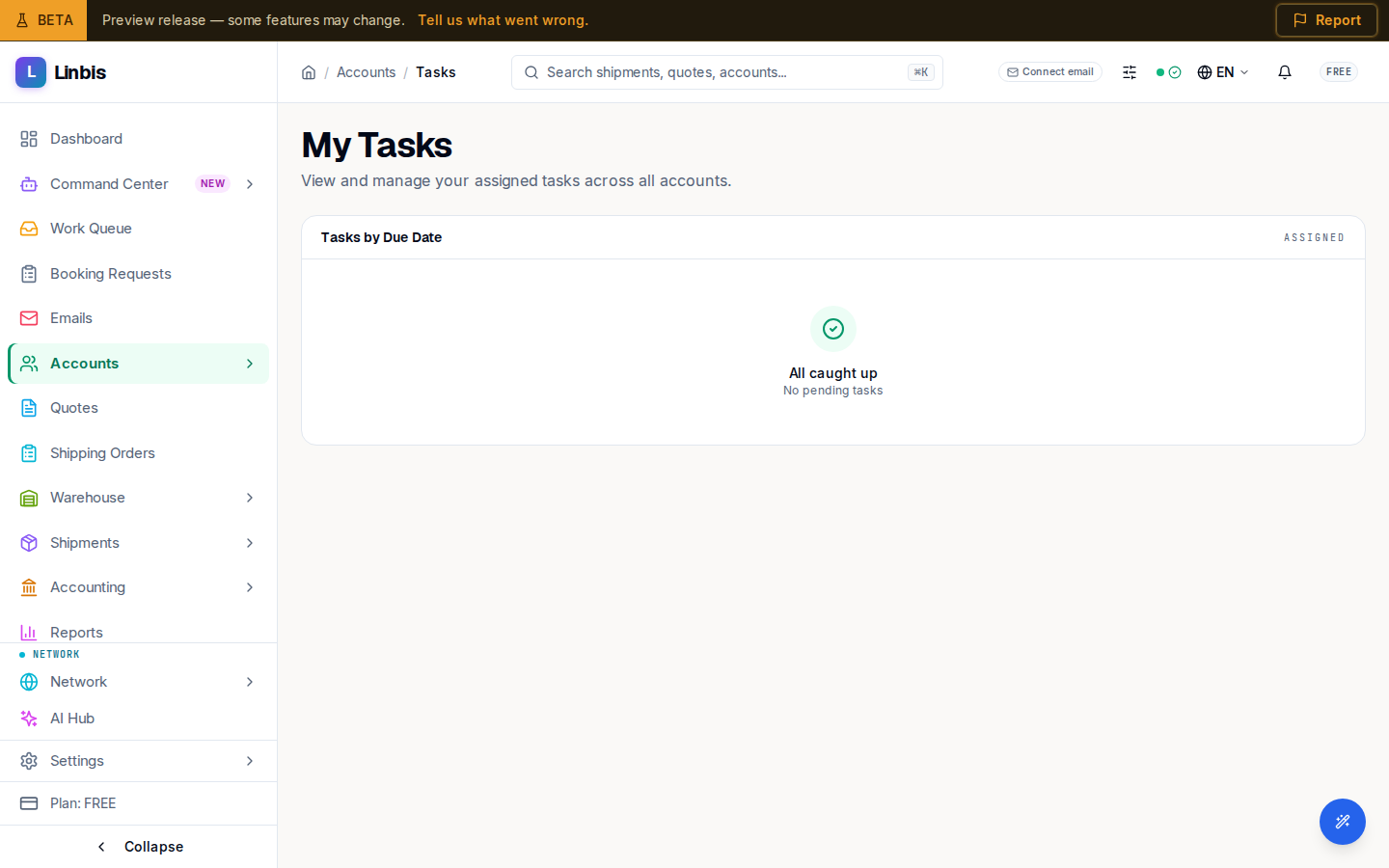
Task: Click the Command Center robot icon
Action: (x=29, y=184)
